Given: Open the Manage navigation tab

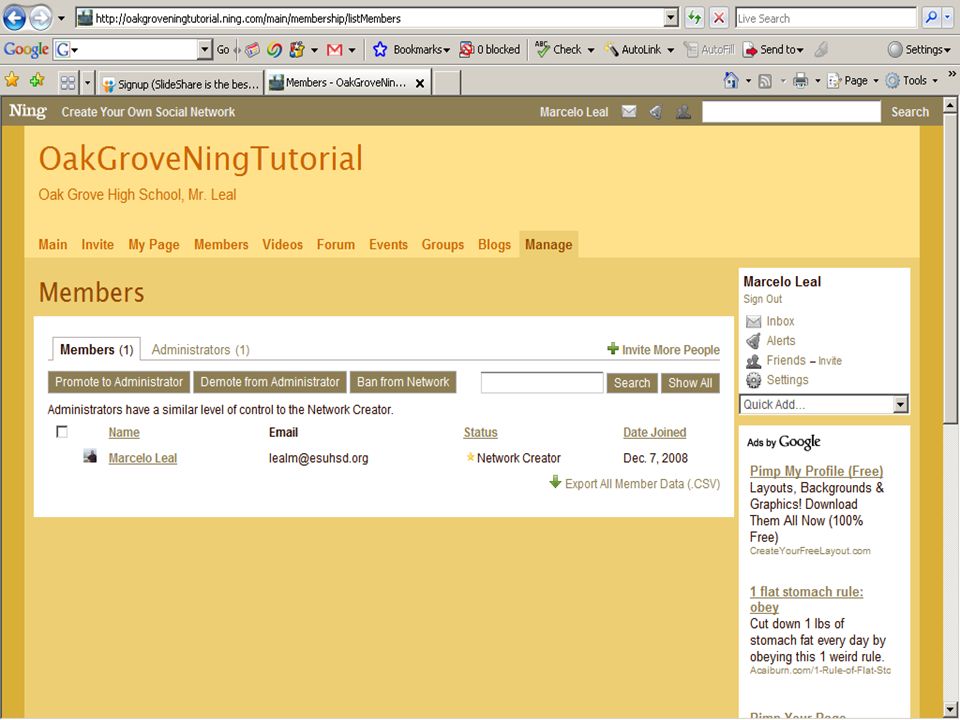Looking at the screenshot, I should (x=549, y=244).
